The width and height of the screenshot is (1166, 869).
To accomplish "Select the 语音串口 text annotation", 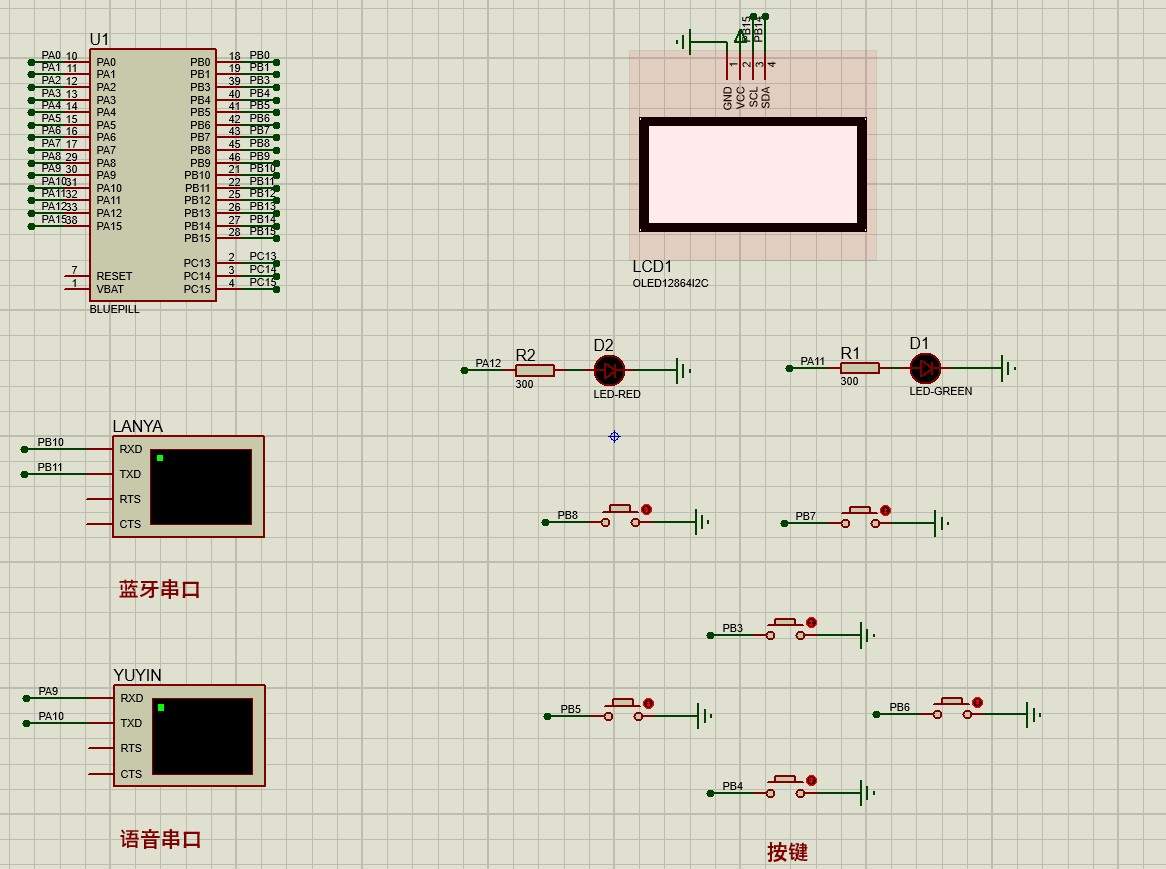I will pos(161,839).
